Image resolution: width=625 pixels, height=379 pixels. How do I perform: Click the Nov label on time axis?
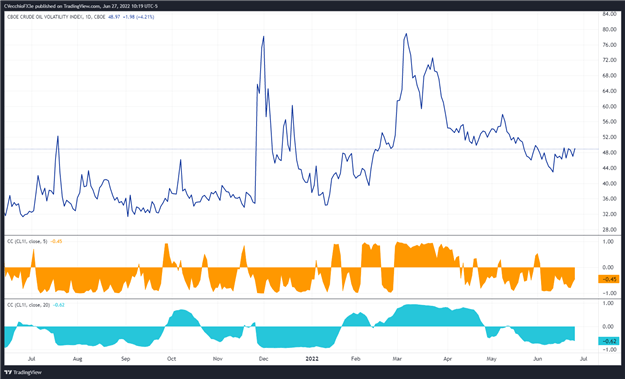(x=217, y=359)
